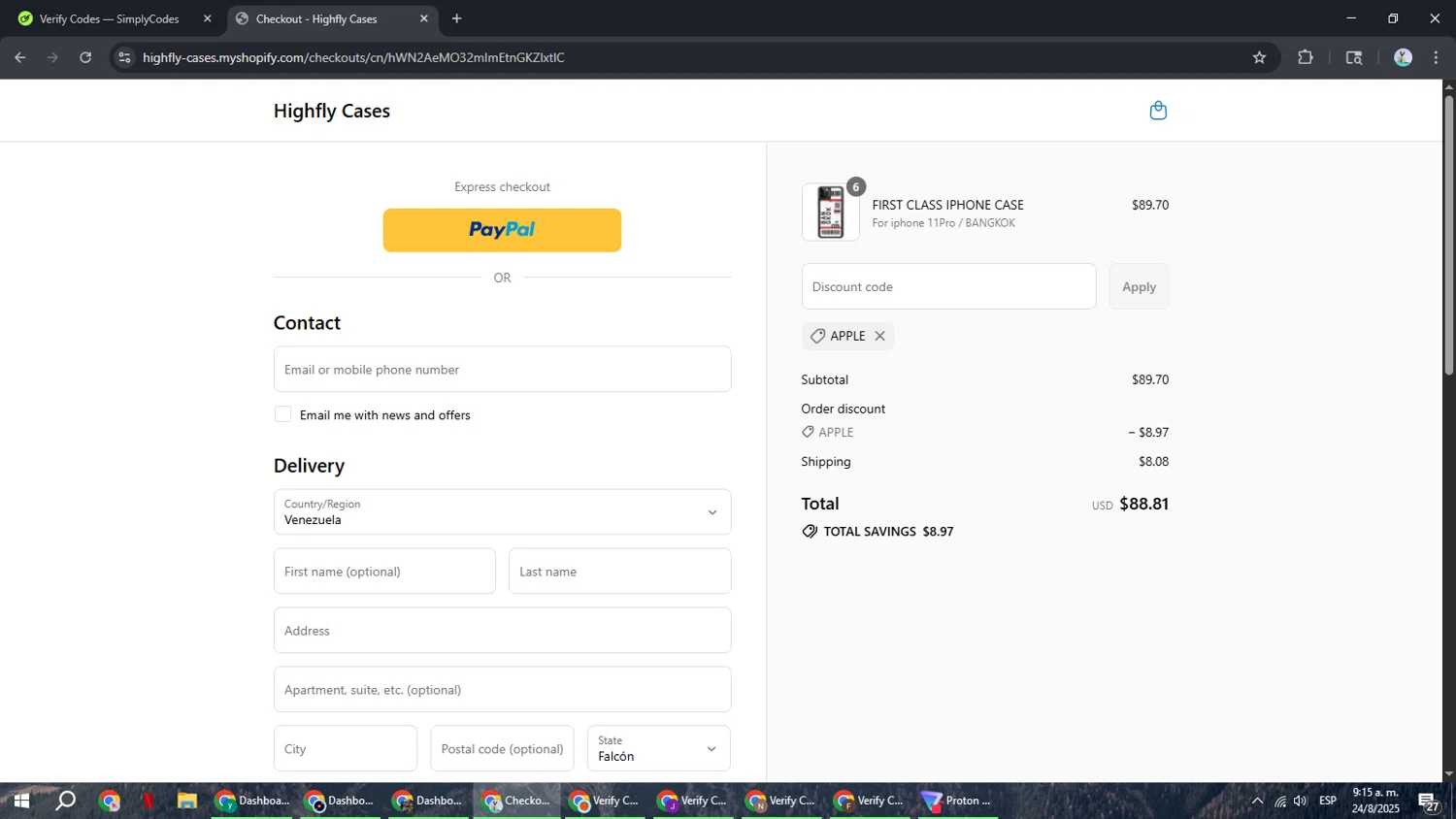Close the Checkout - Highfly Cases tab
Image resolution: width=1456 pixels, height=819 pixels.
pyautogui.click(x=423, y=18)
